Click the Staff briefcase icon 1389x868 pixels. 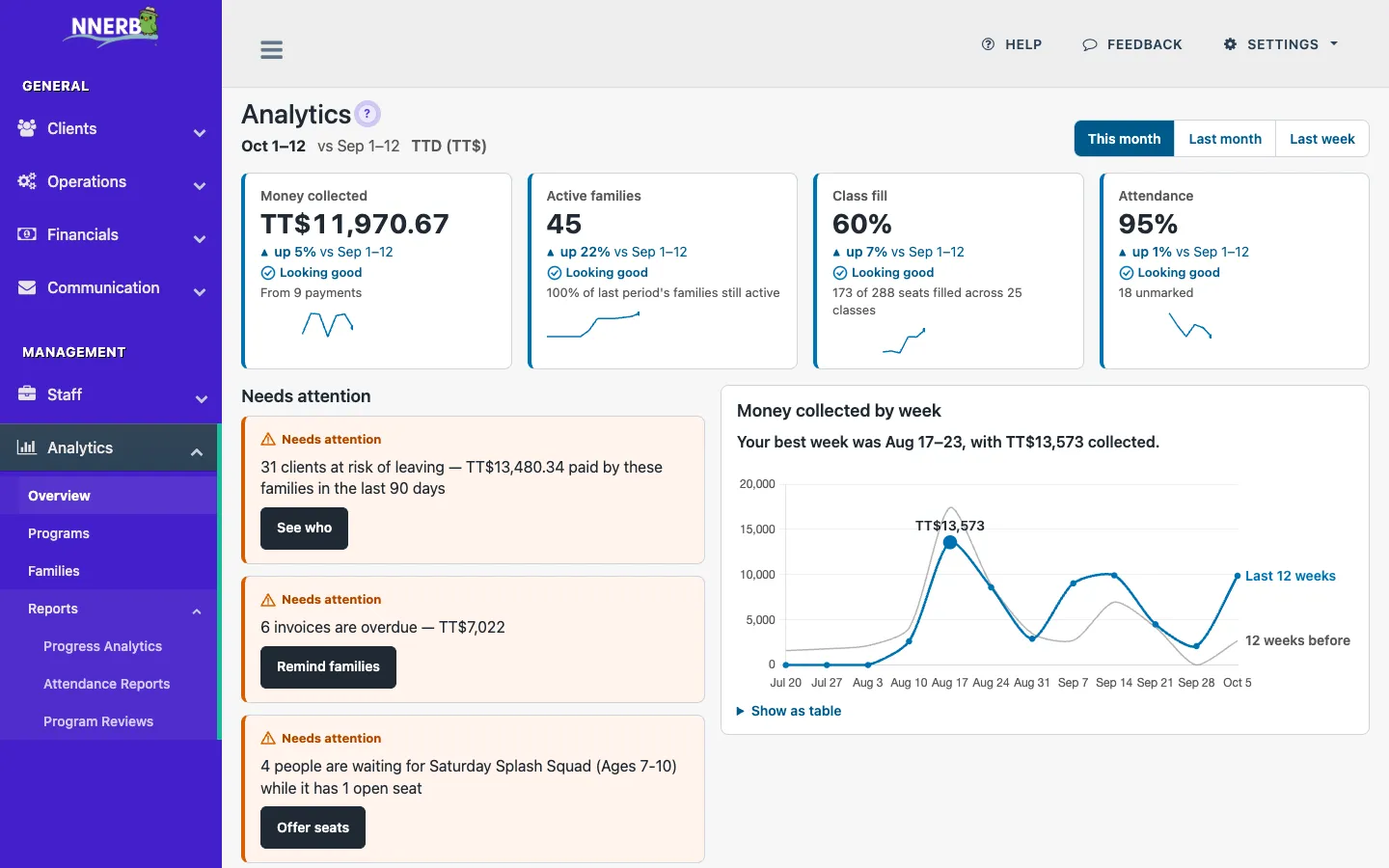(x=27, y=394)
